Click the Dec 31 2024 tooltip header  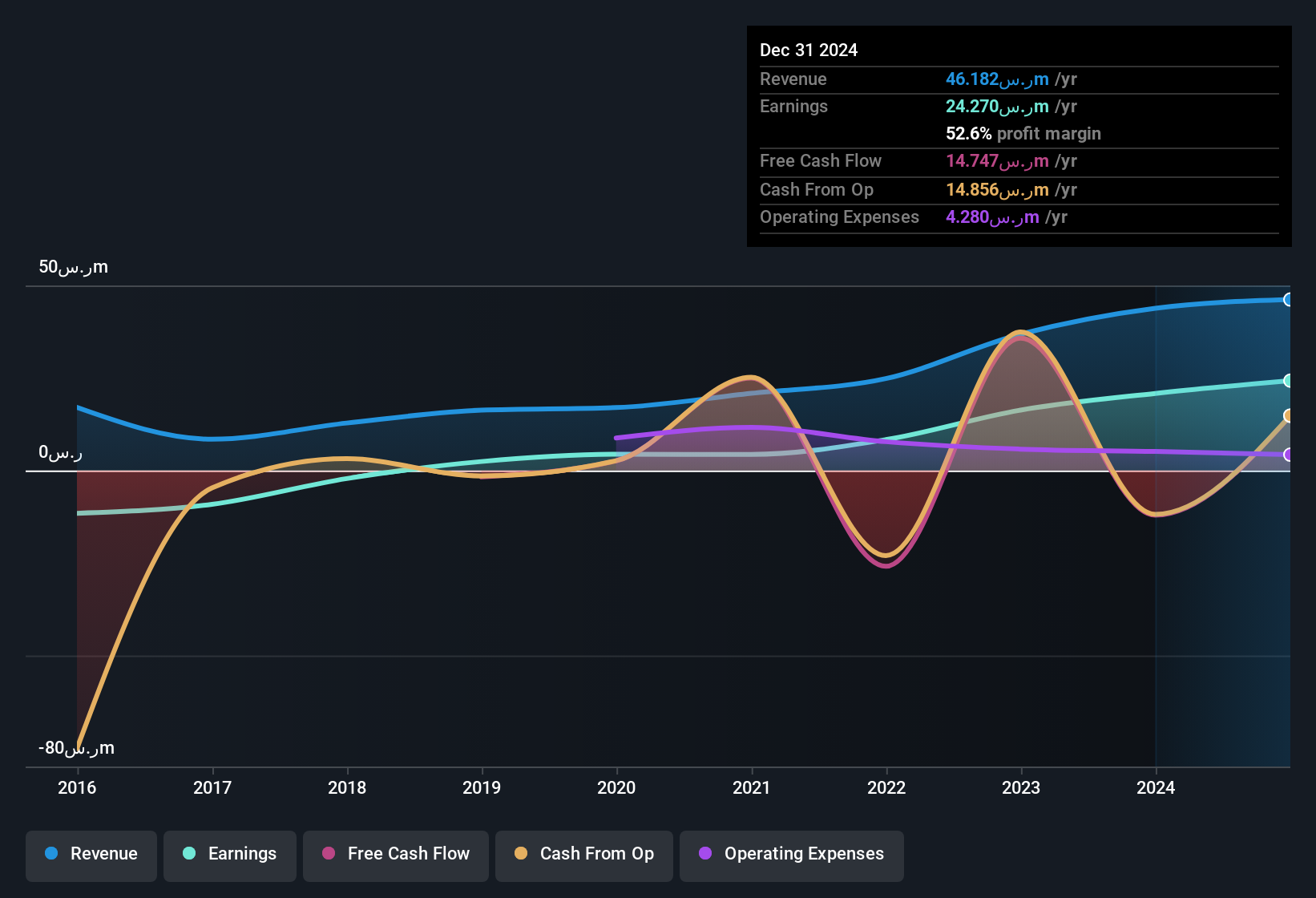click(809, 50)
